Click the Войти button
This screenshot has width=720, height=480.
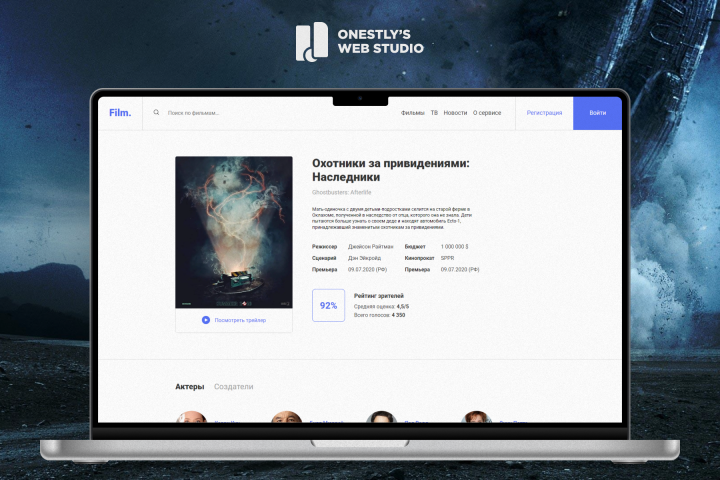pos(597,113)
